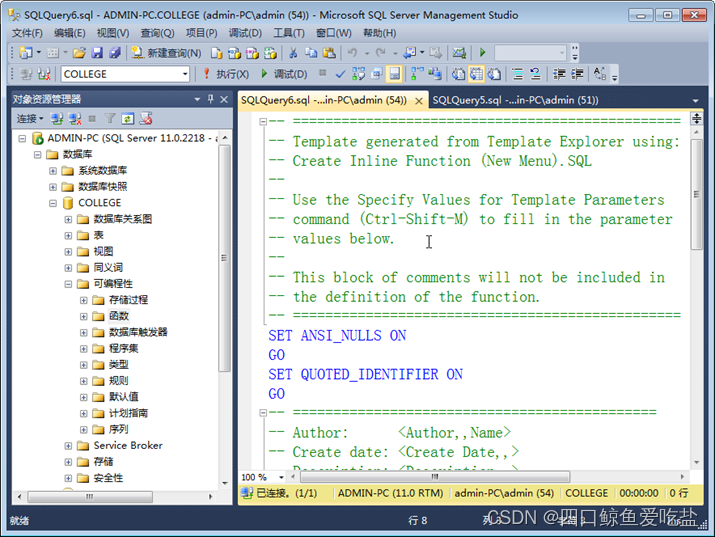Select Results to Grid icon
The width and height of the screenshot is (715, 537).
[x=476, y=74]
